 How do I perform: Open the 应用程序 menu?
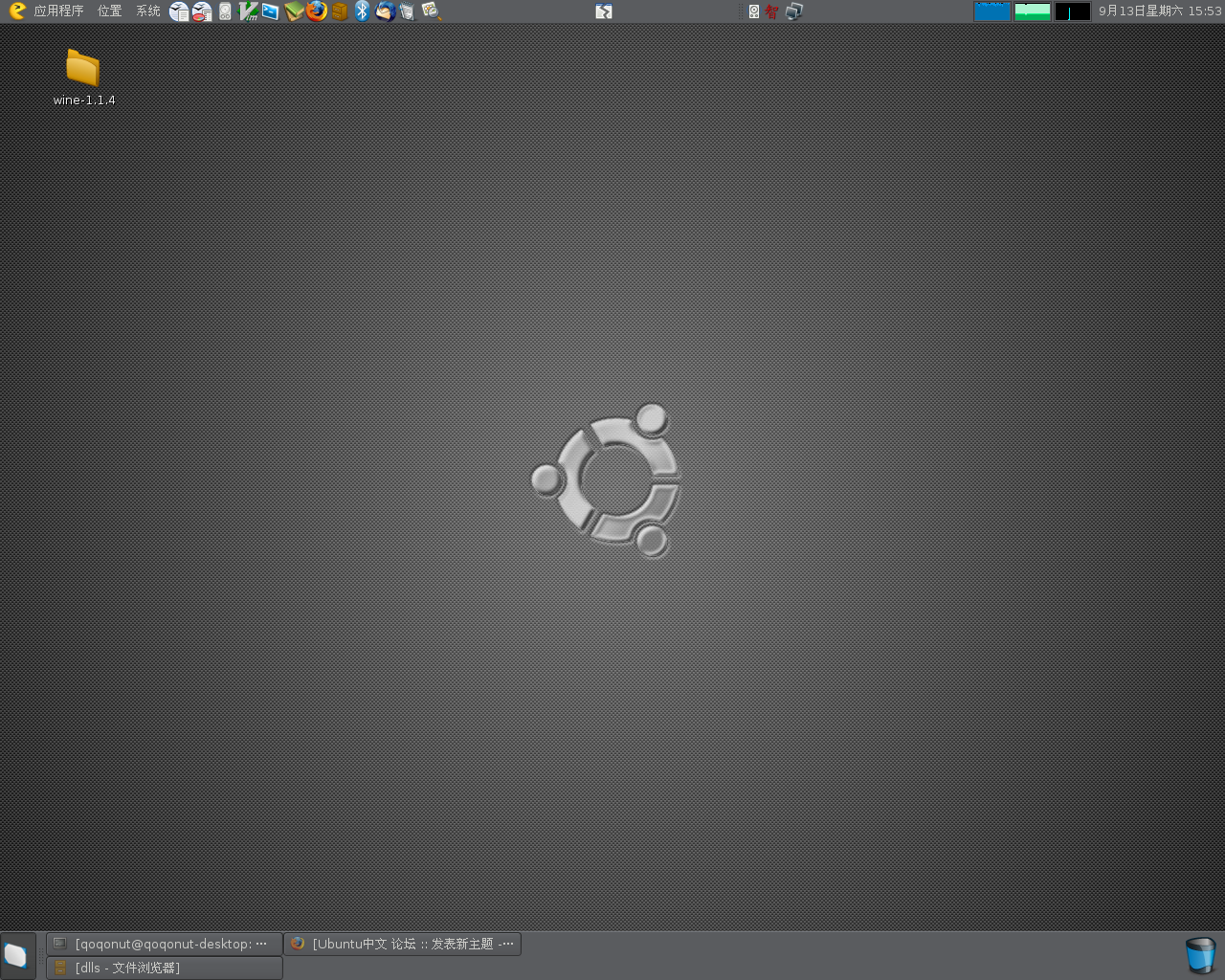pyautogui.click(x=58, y=11)
